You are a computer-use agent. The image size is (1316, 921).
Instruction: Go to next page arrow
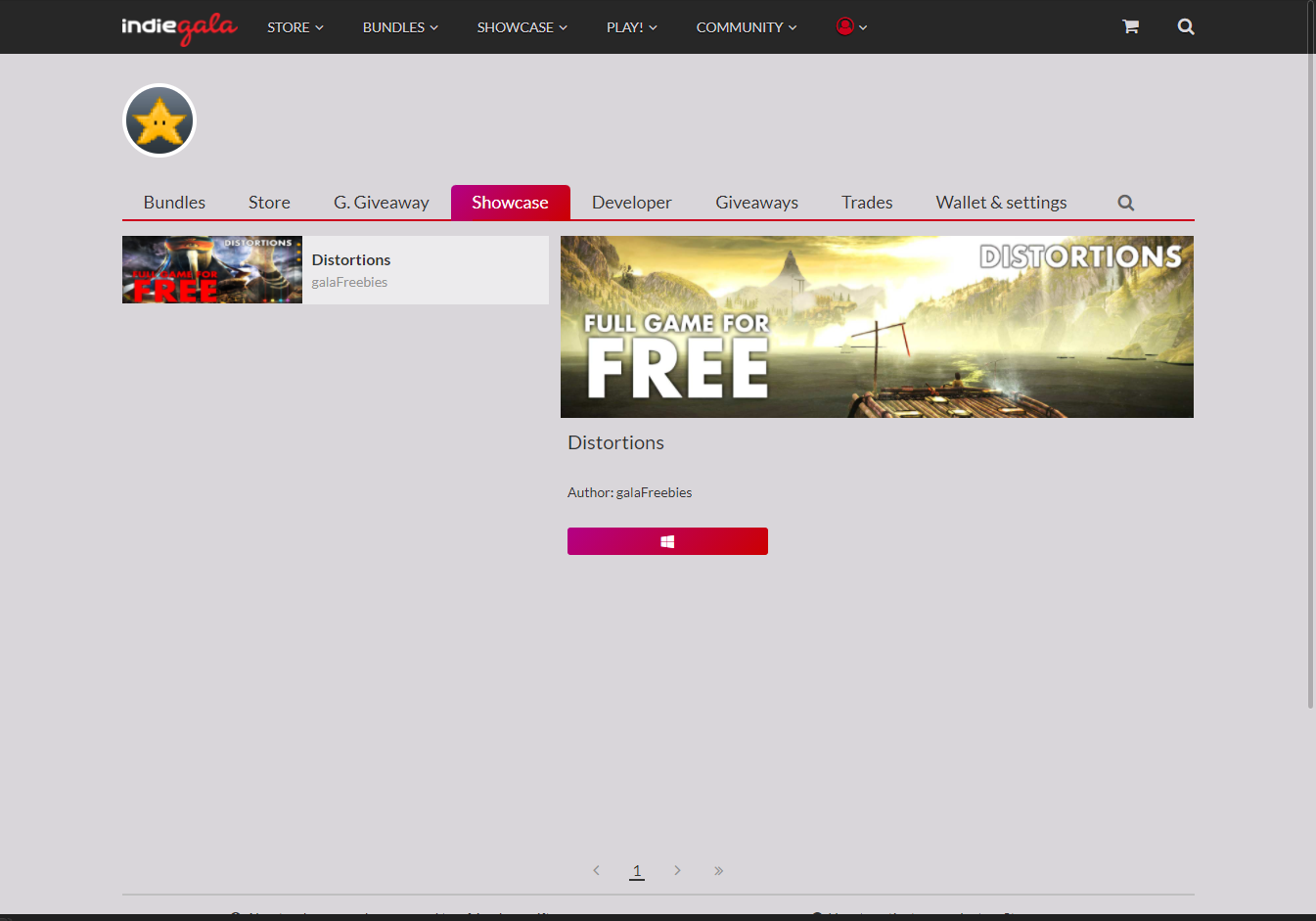click(677, 870)
